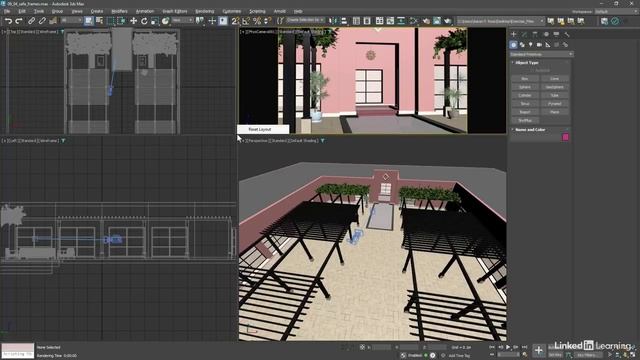Click the Render Production teapot icon
The image size is (640, 360).
448,21
